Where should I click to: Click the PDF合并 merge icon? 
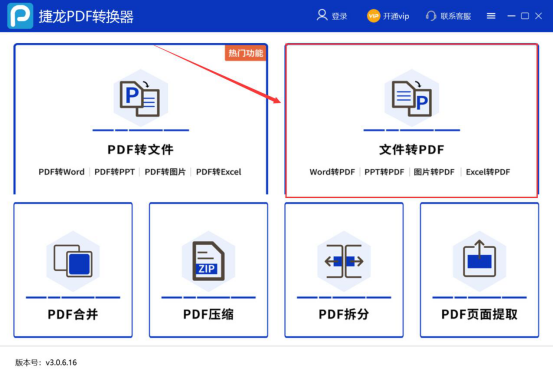(73, 261)
